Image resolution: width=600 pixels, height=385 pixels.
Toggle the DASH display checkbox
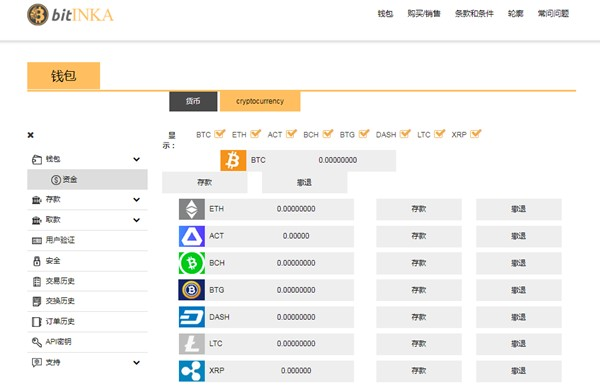[x=405, y=134]
